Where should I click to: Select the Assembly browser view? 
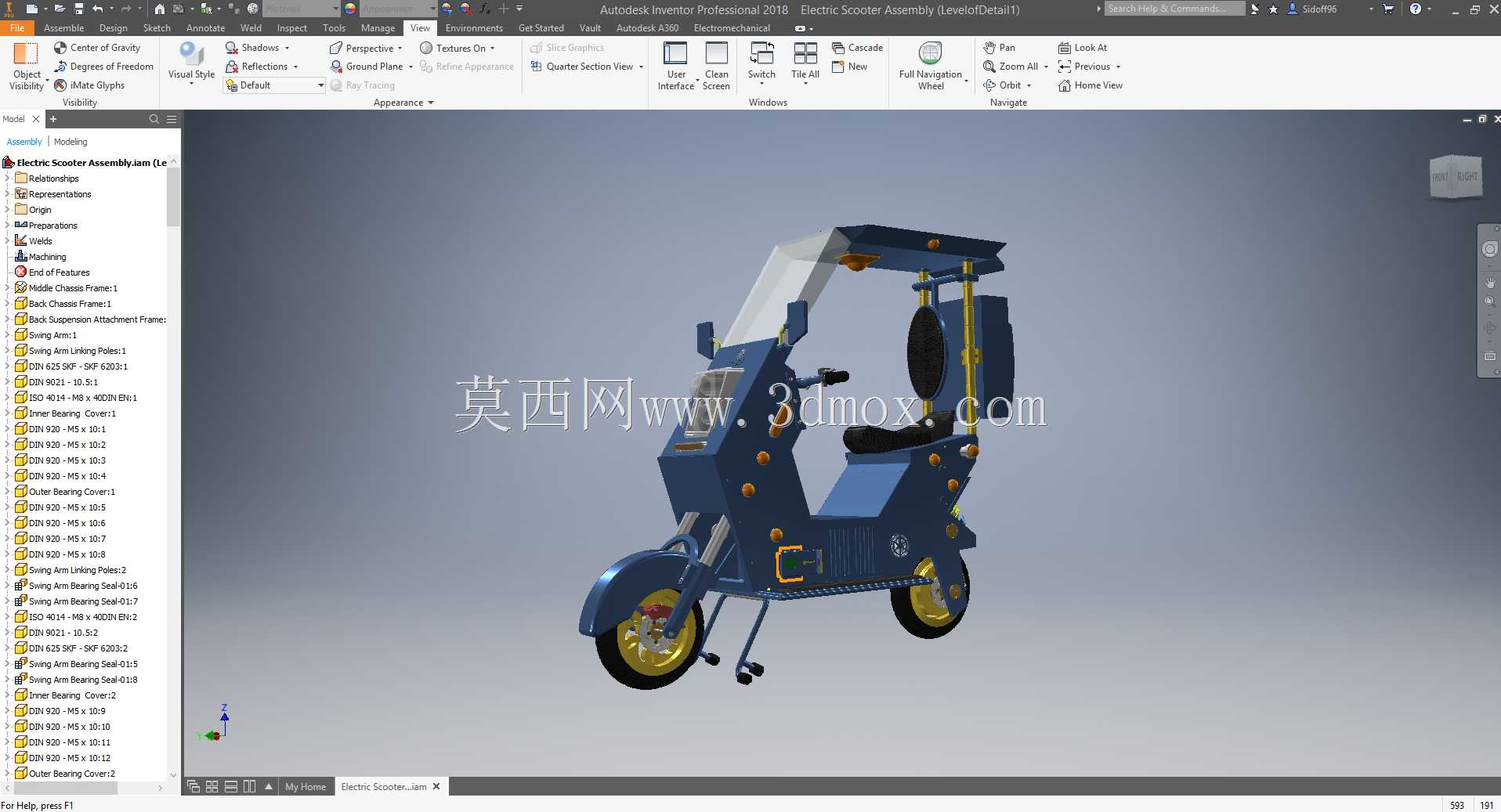[x=24, y=142]
